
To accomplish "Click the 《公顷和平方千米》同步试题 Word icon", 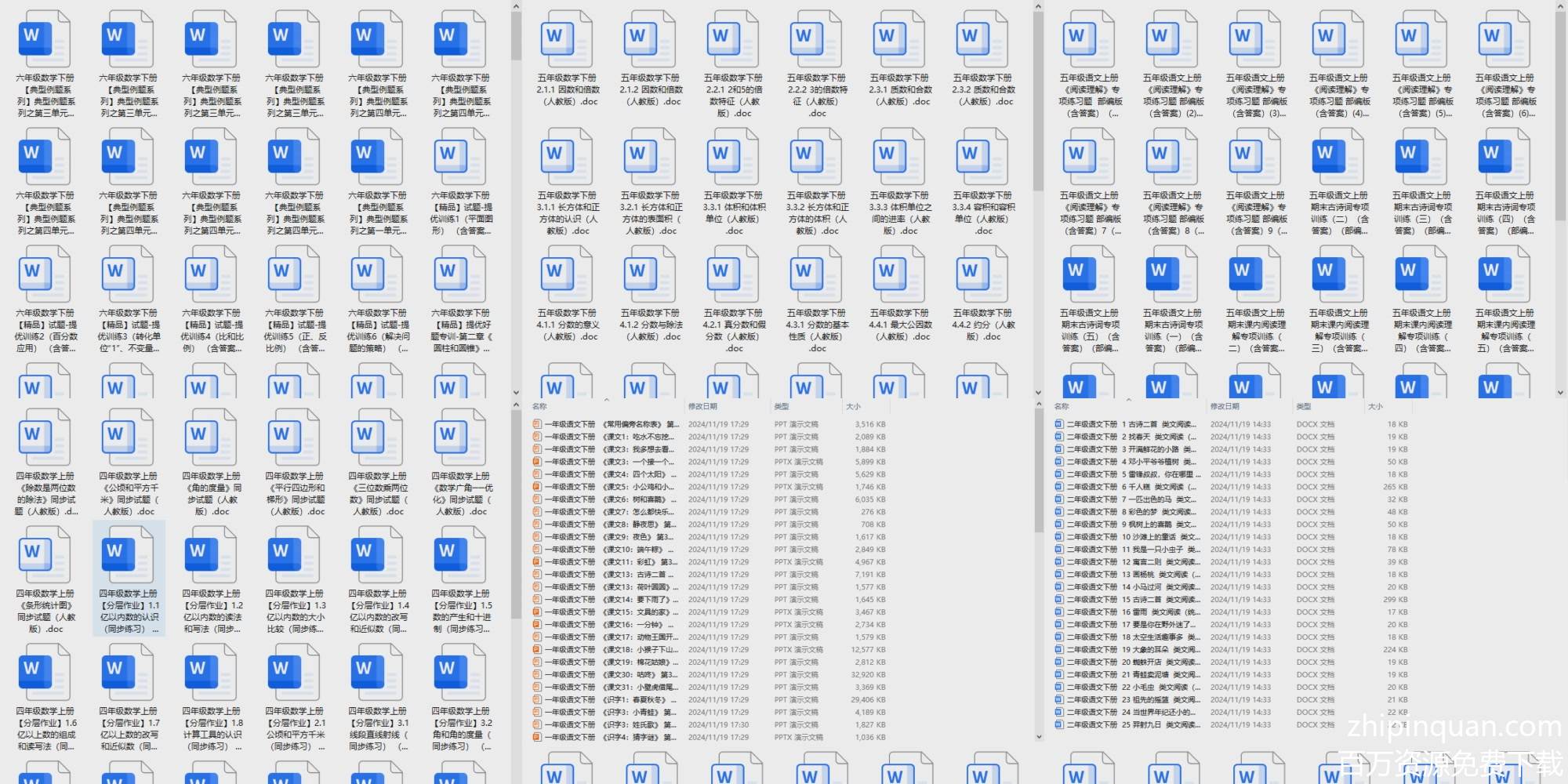I will pos(128,438).
